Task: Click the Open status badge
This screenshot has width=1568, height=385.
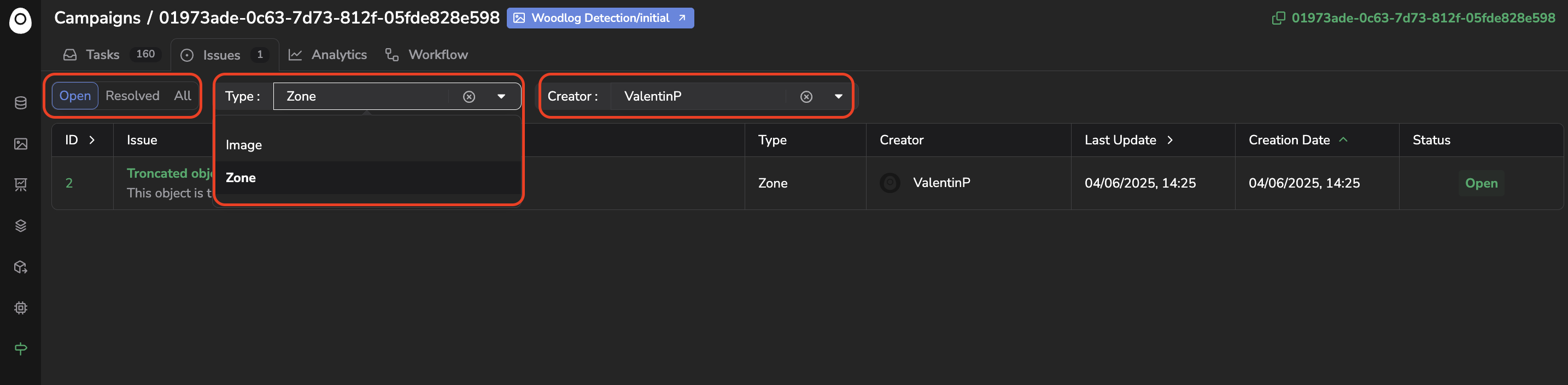Action: click(1481, 183)
